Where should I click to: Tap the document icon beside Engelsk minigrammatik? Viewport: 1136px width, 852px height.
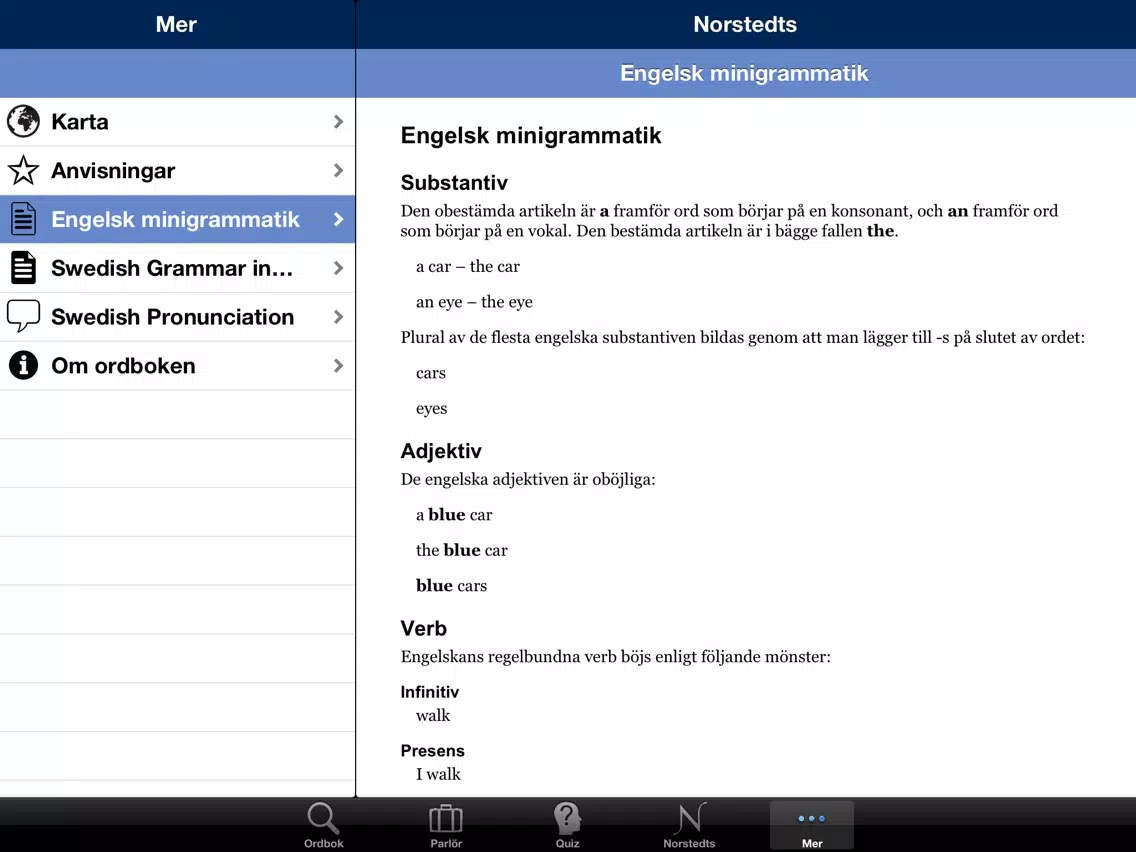[23, 219]
